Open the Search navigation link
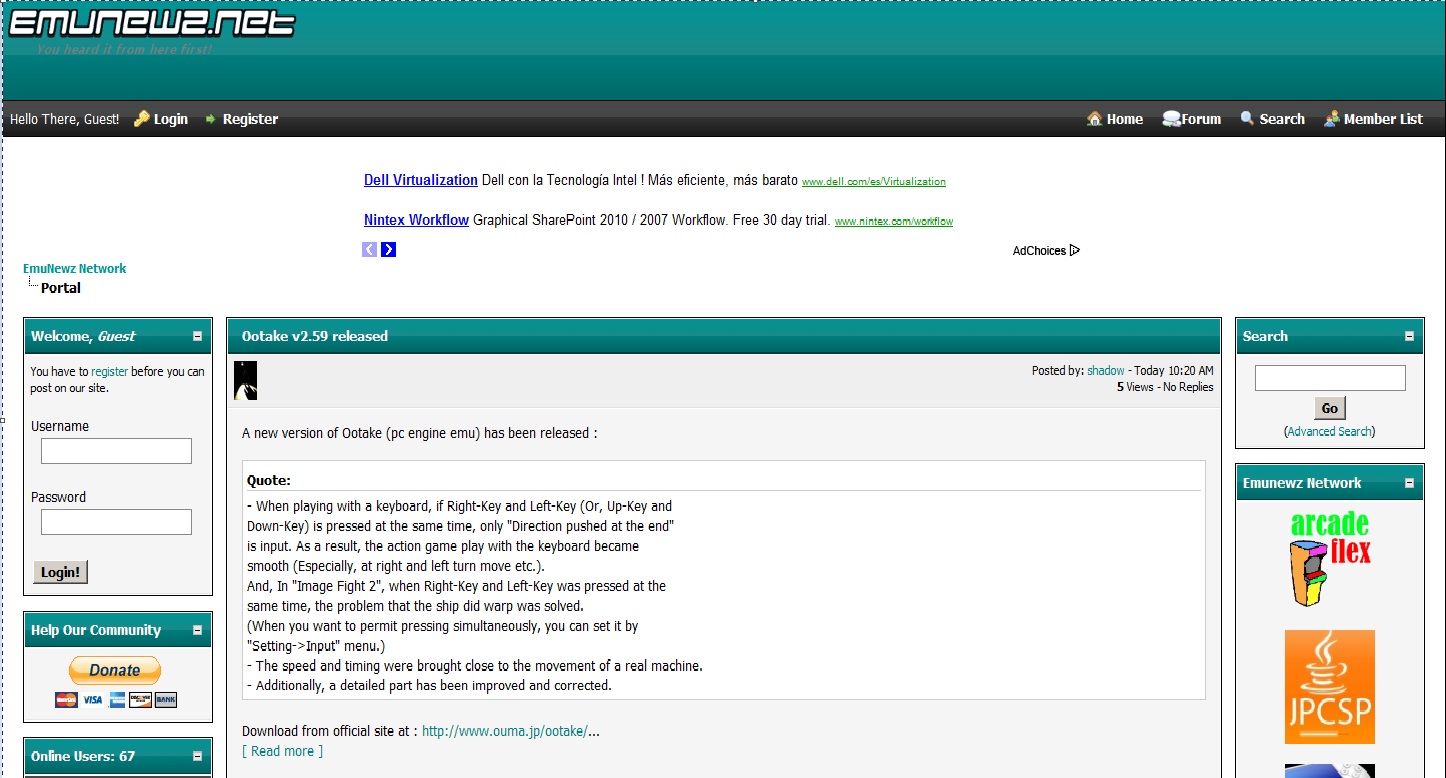Image resolution: width=1446 pixels, height=778 pixels. (1282, 119)
